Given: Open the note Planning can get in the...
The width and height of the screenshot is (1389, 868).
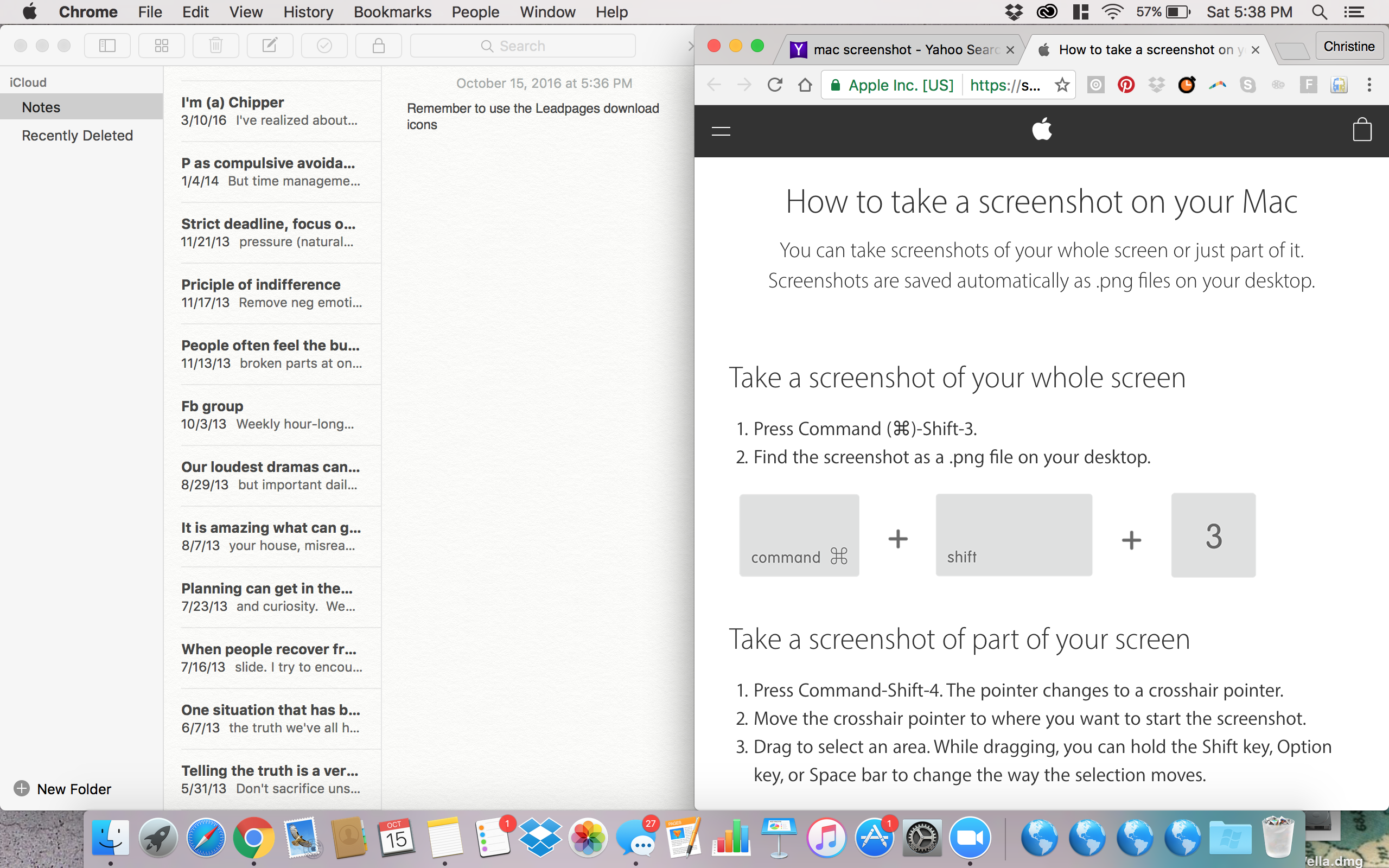Looking at the screenshot, I should click(272, 597).
